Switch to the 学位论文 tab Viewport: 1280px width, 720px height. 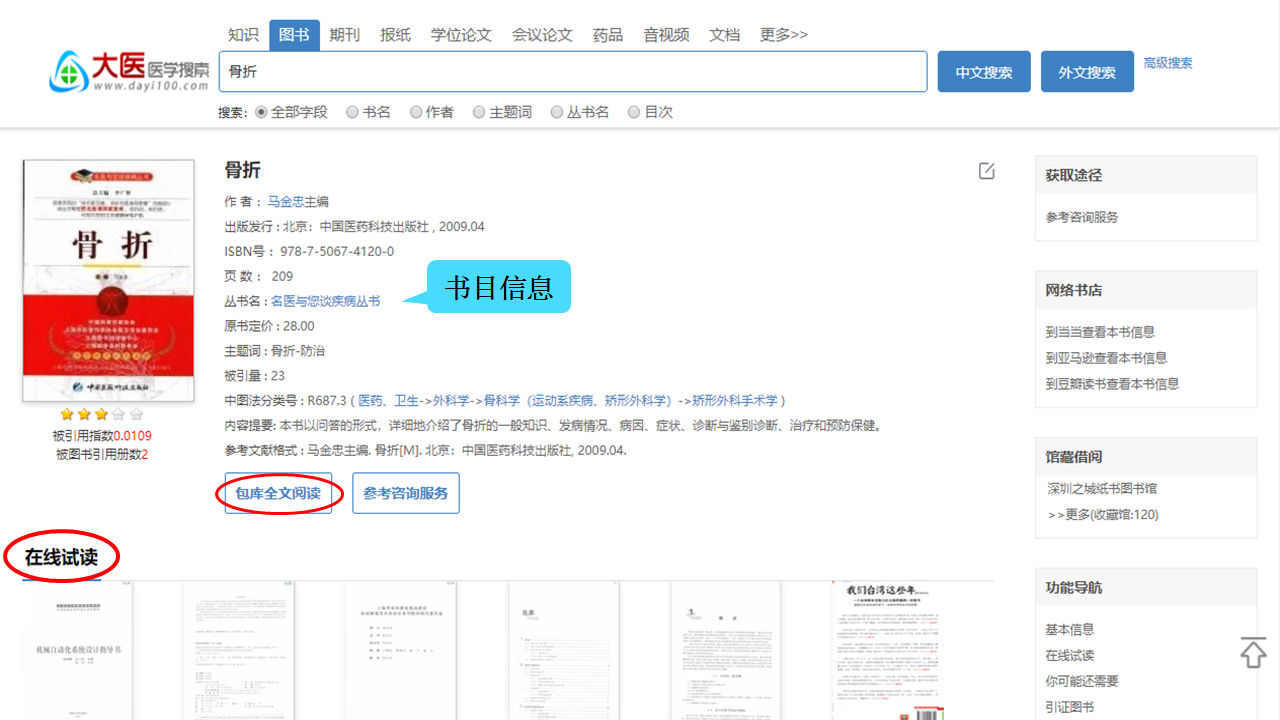[461, 35]
